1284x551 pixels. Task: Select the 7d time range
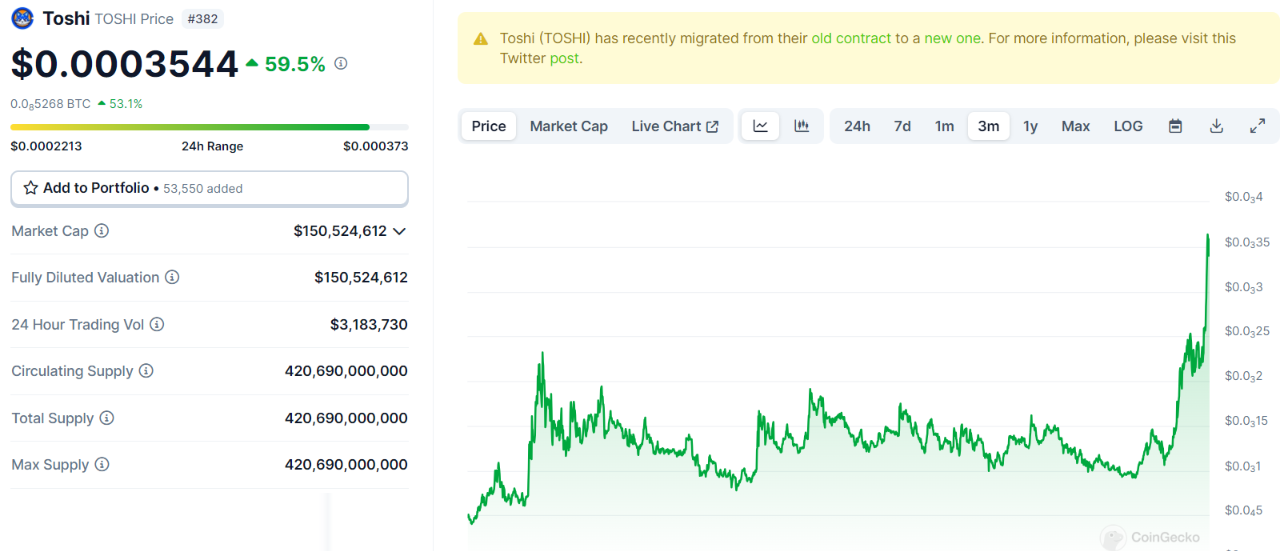(x=902, y=126)
